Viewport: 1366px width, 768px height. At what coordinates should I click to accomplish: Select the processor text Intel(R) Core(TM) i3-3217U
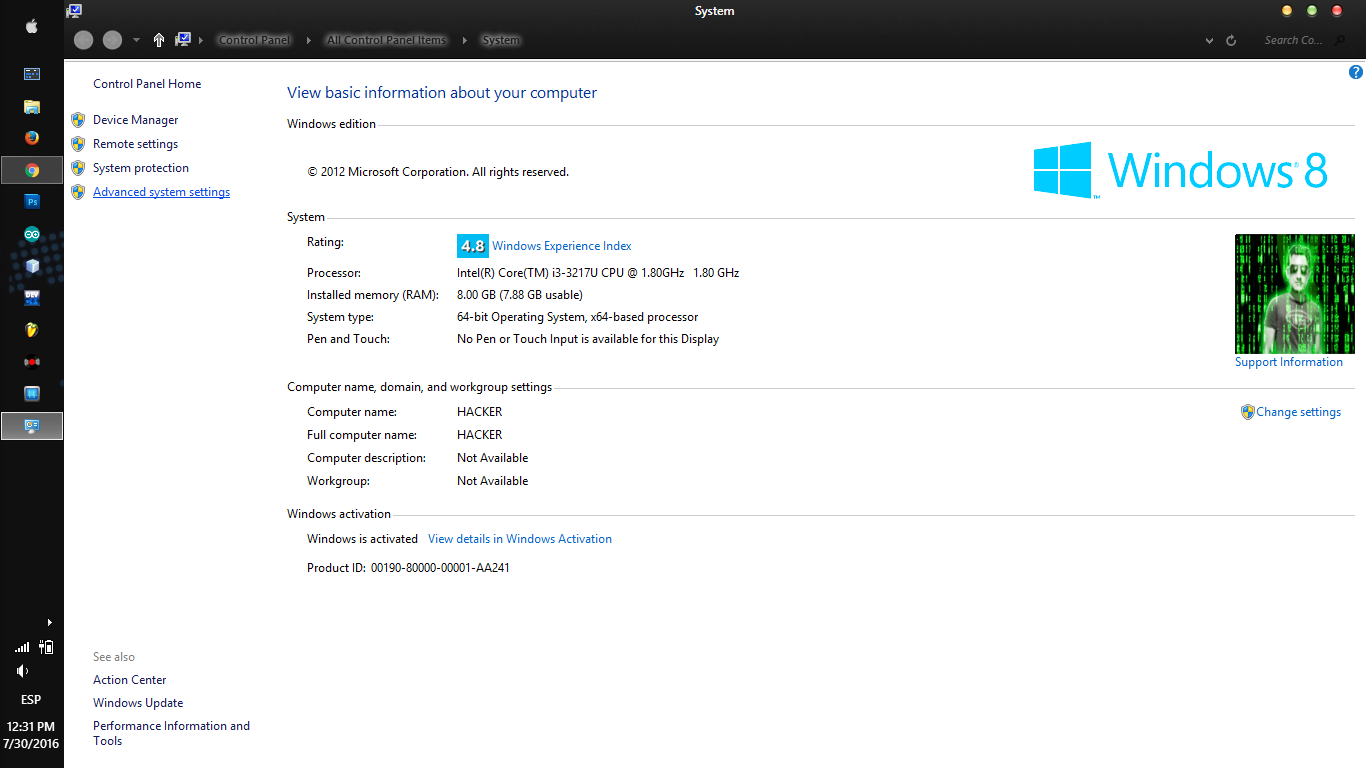598,273
